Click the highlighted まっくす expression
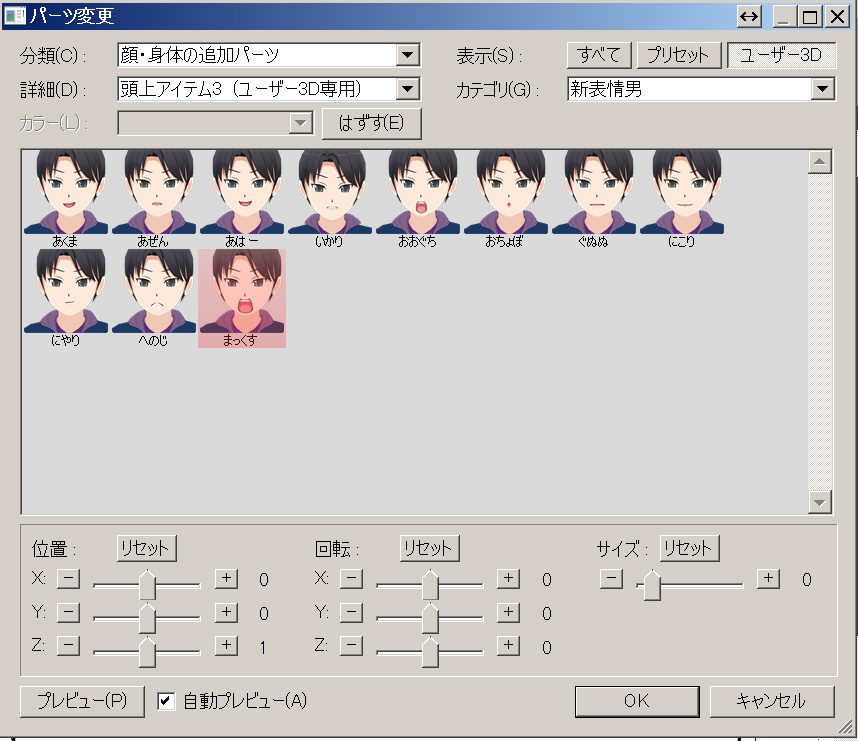 242,296
